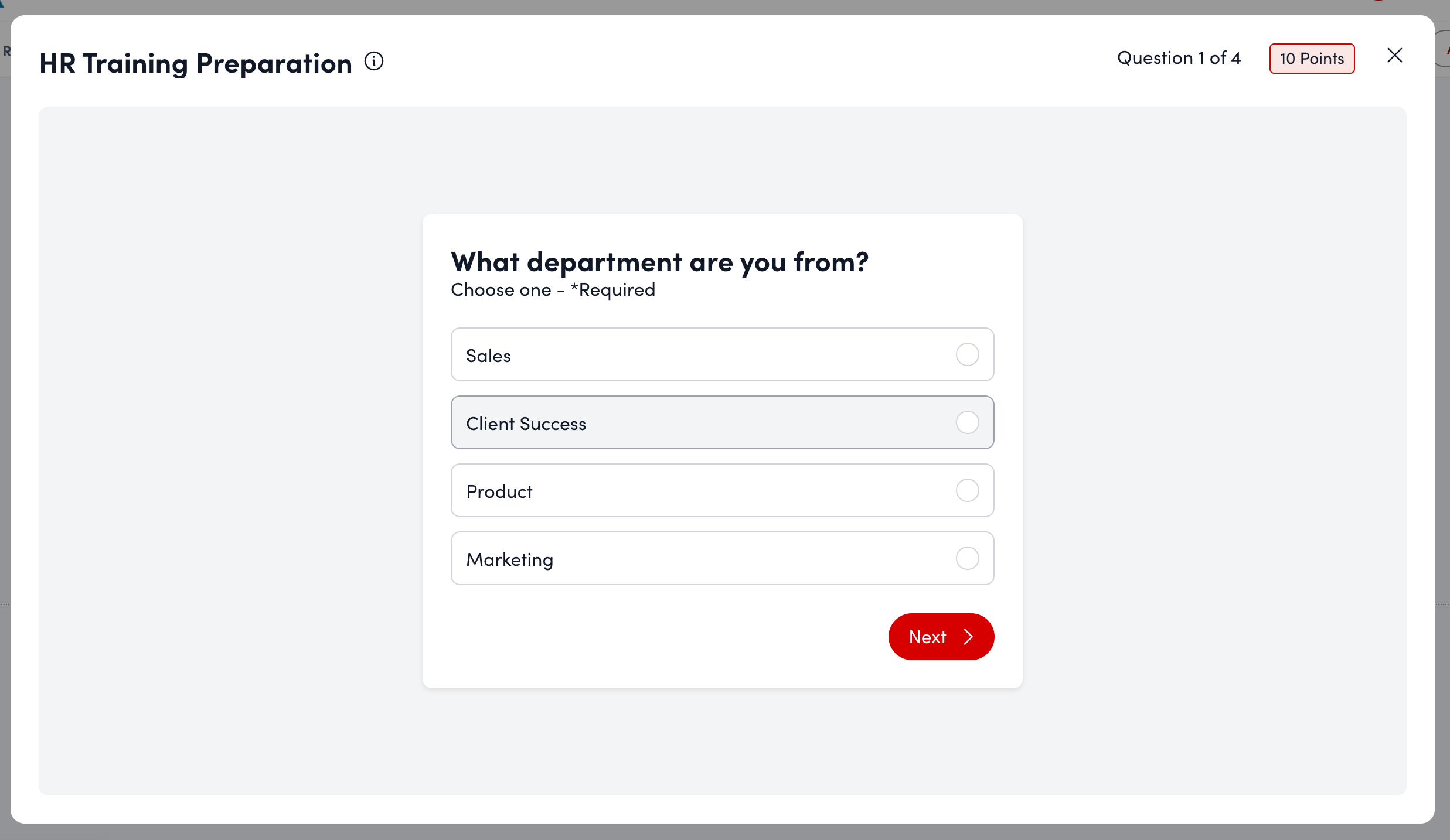Select the Sales radio button
The height and width of the screenshot is (840, 1450).
966,354
